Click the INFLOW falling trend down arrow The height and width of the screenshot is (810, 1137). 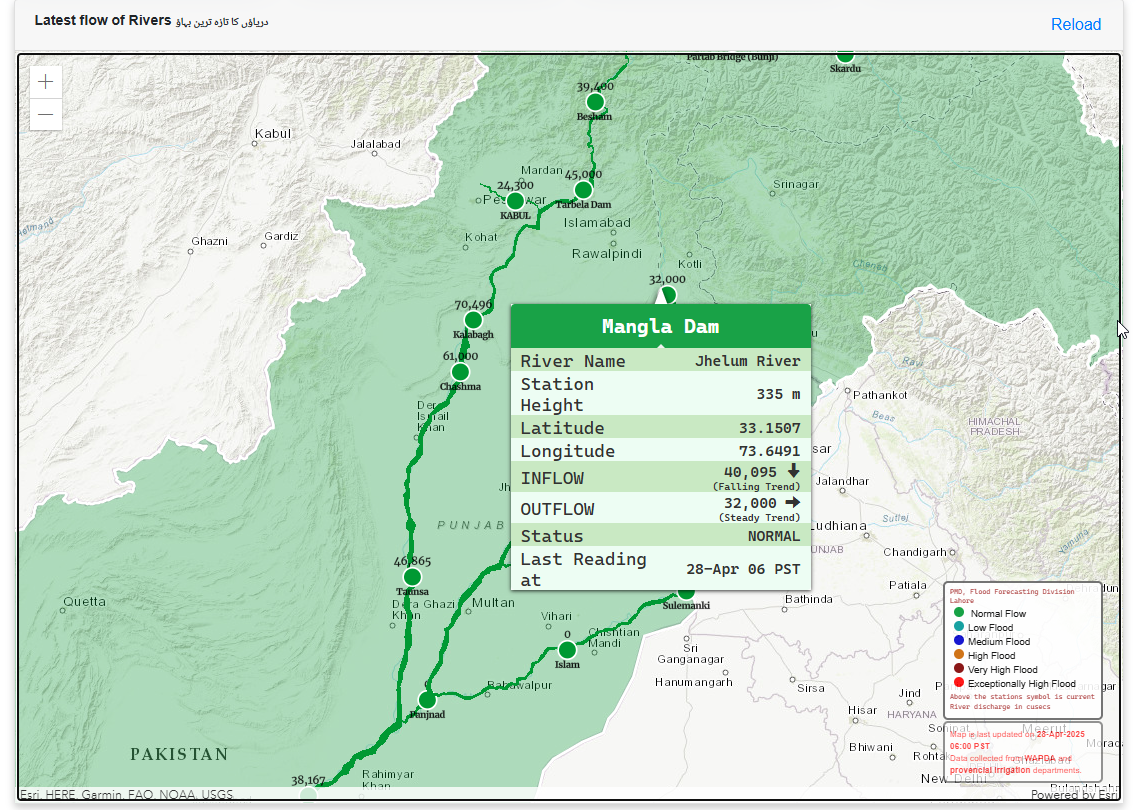click(794, 471)
